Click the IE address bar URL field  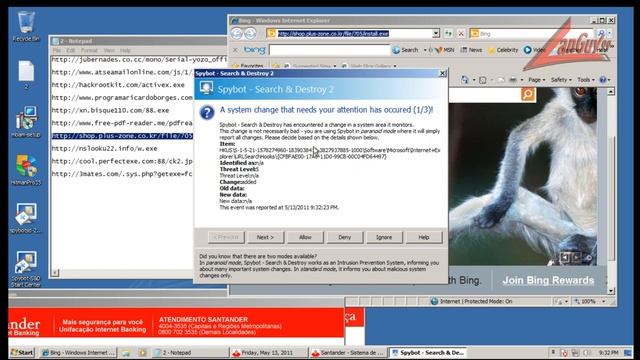click(353, 33)
